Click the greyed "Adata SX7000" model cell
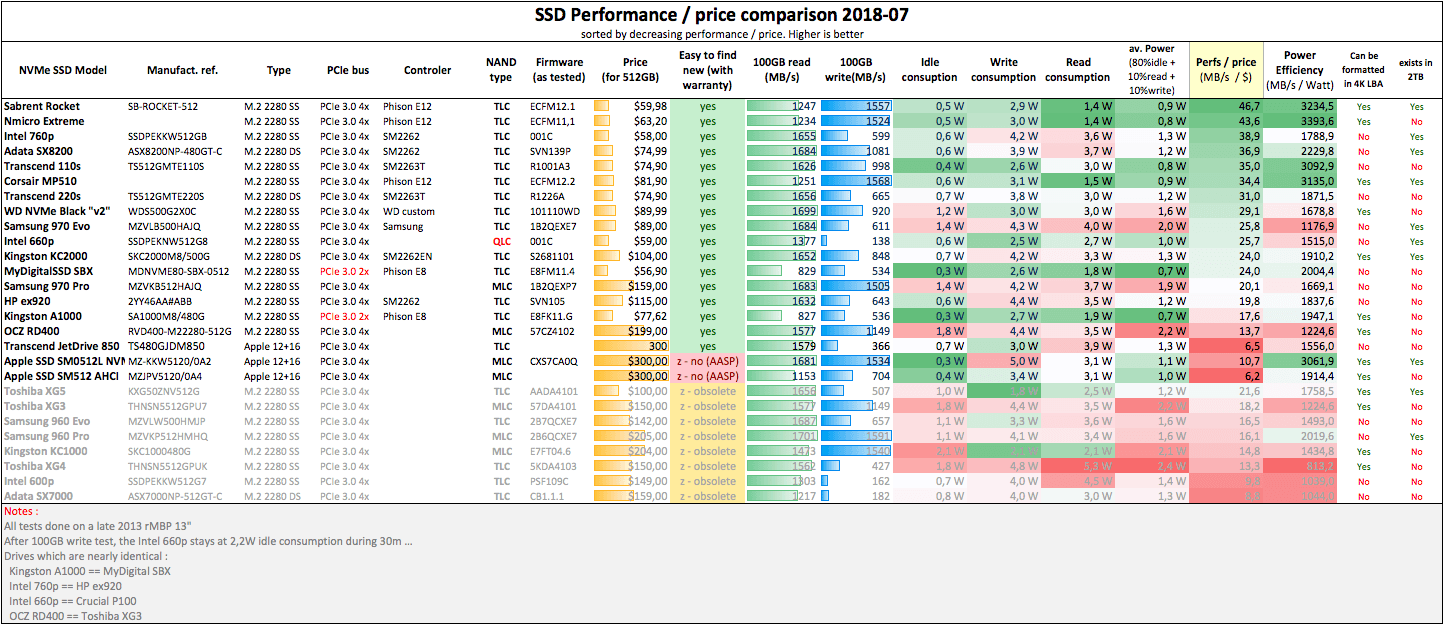 38,496
